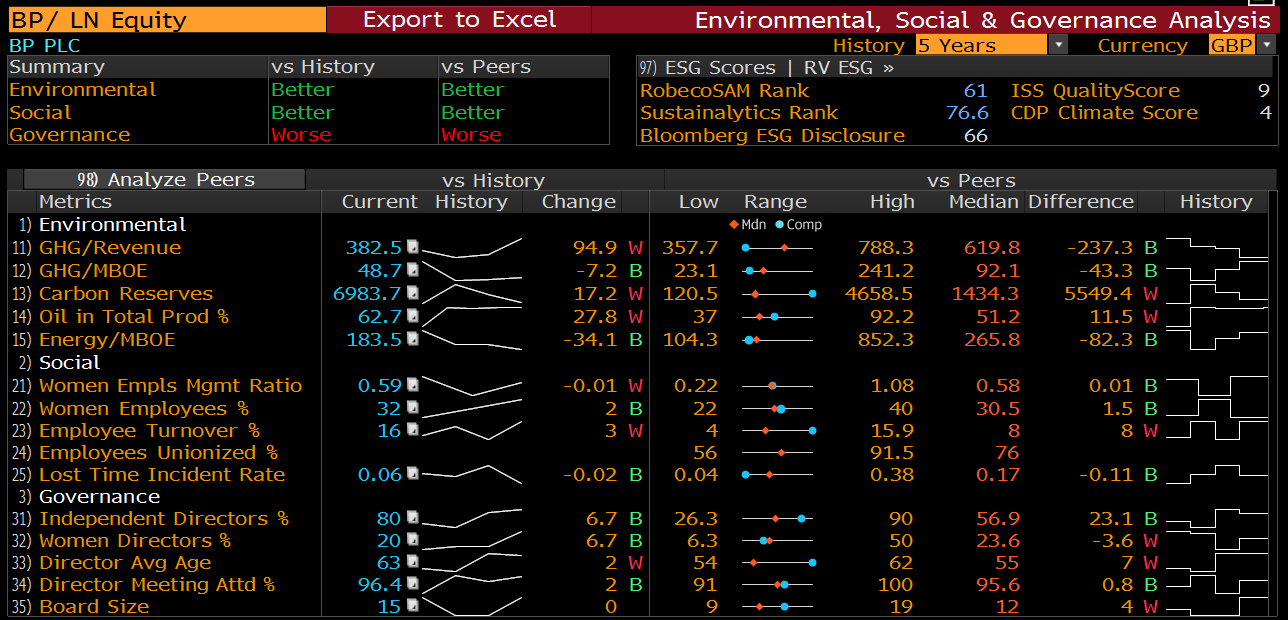The height and width of the screenshot is (620, 1288).
Task: Click the BP/ LN Equity ticker field
Action: (164, 20)
